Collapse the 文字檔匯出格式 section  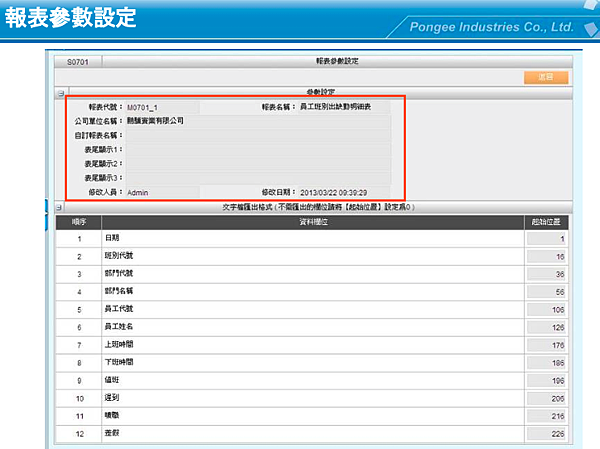click(59, 207)
